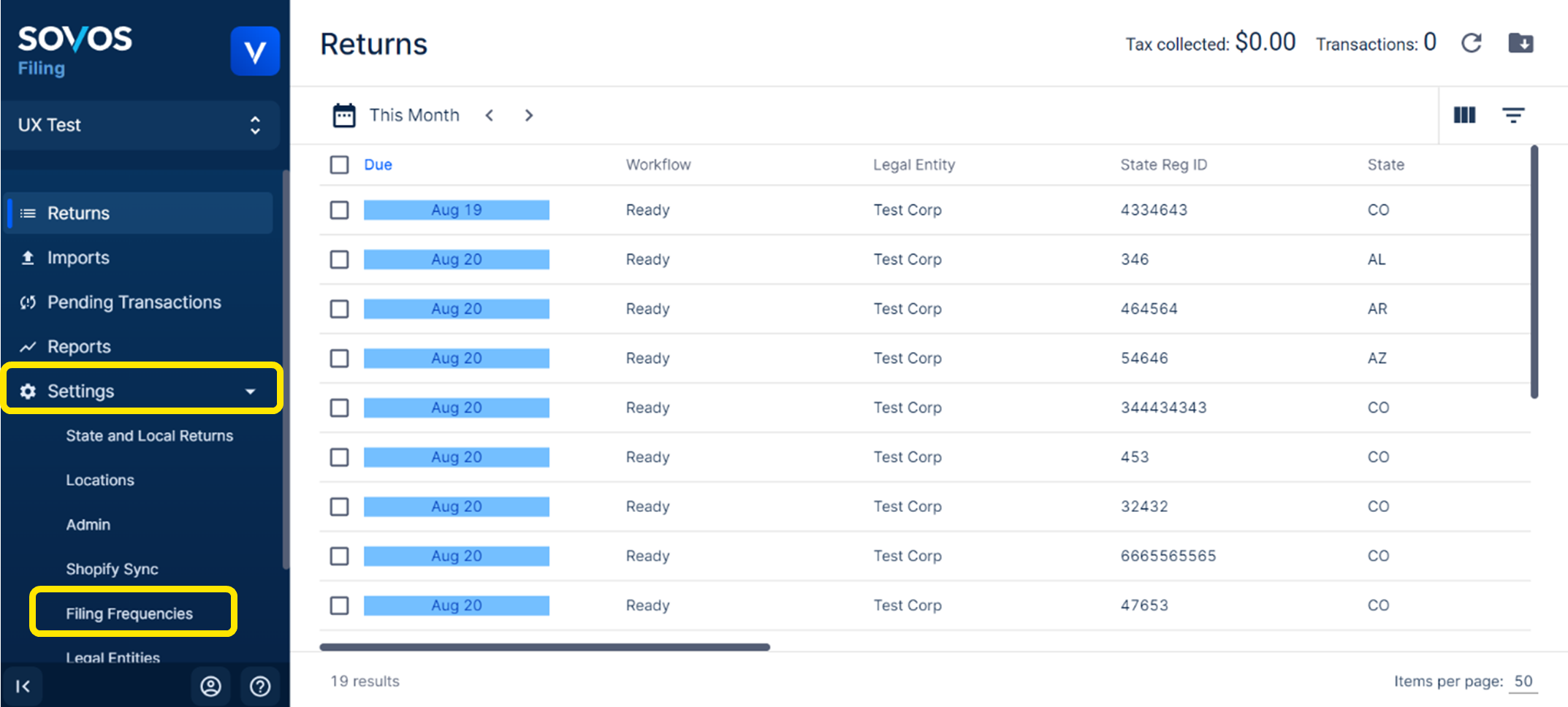Open the user profile icon
1568x707 pixels.
click(210, 686)
